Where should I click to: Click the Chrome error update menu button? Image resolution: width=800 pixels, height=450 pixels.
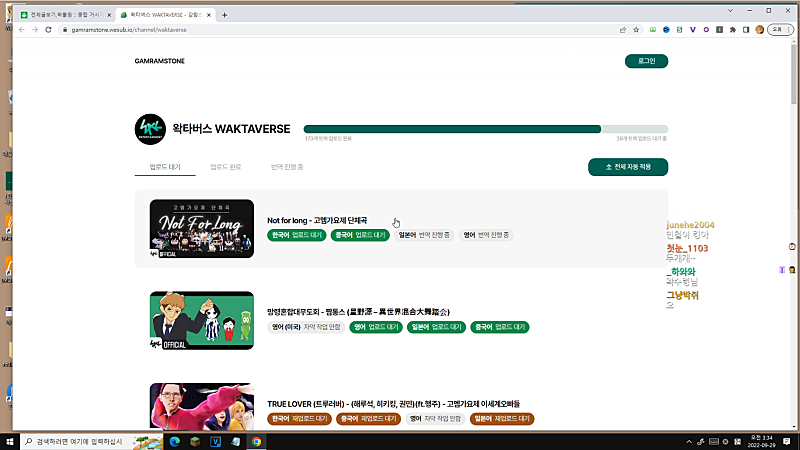(x=780, y=30)
